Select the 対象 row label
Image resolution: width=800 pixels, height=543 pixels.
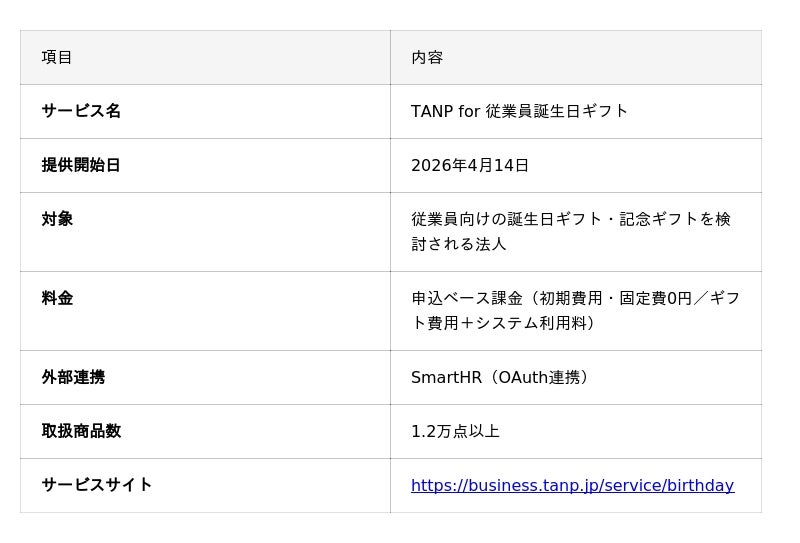[x=57, y=219]
